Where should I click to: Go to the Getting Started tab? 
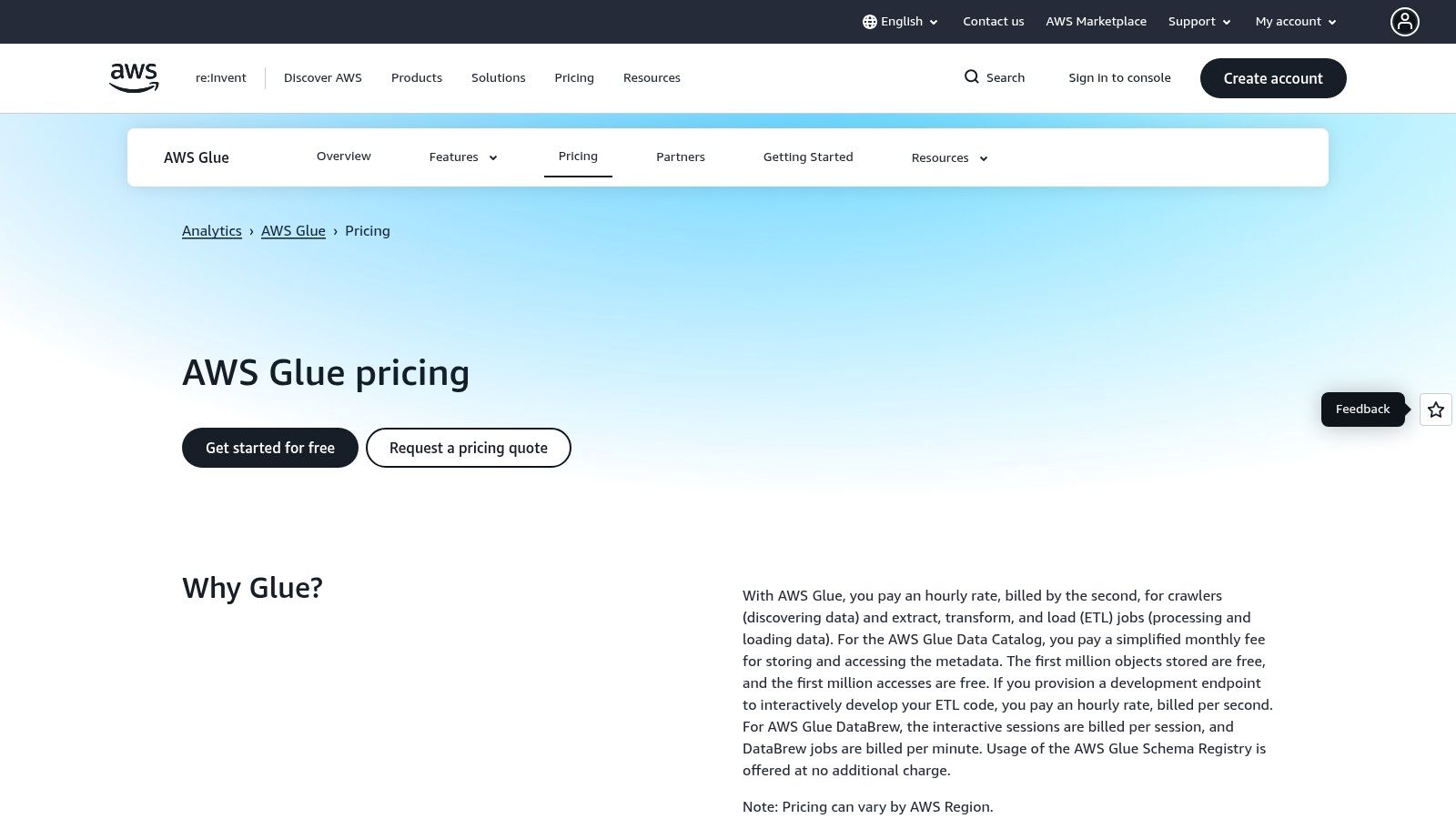pyautogui.click(x=808, y=157)
